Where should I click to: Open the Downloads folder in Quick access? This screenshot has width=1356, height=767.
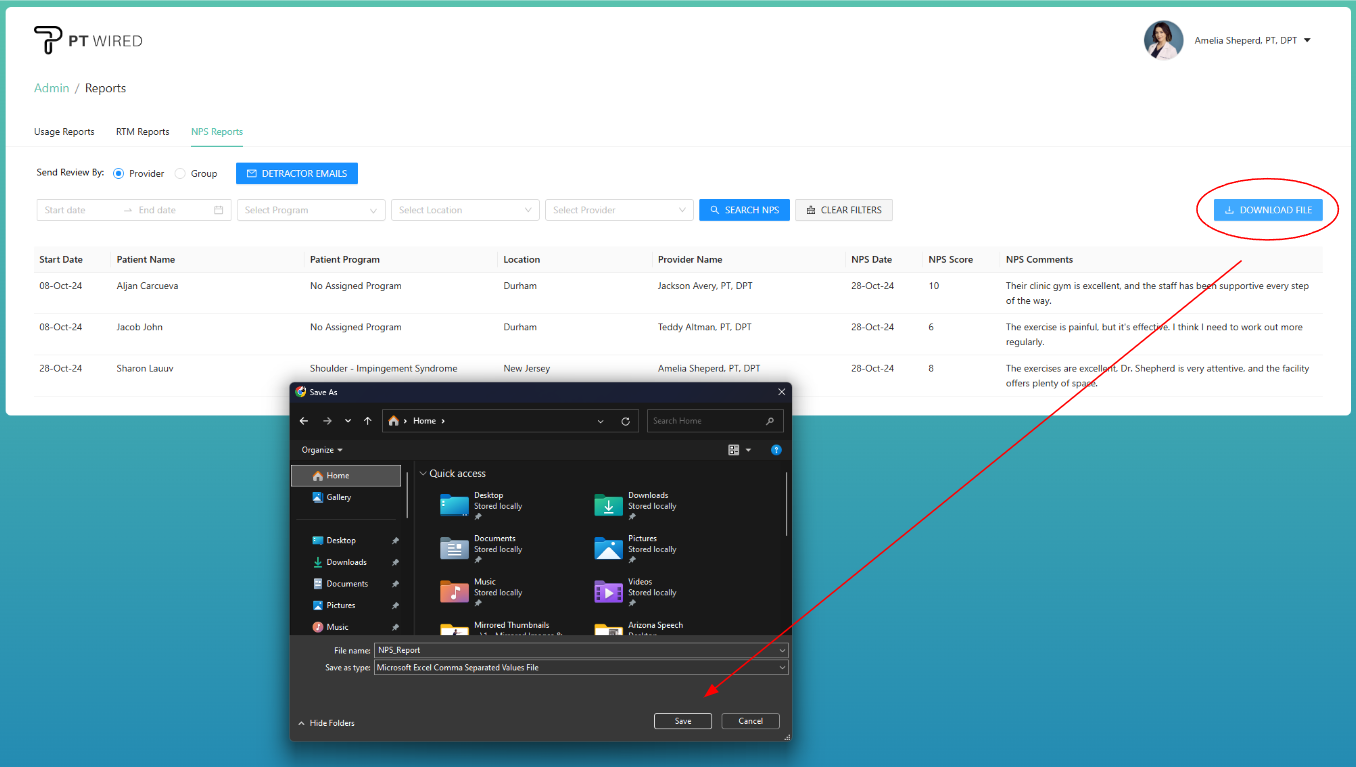coord(608,505)
